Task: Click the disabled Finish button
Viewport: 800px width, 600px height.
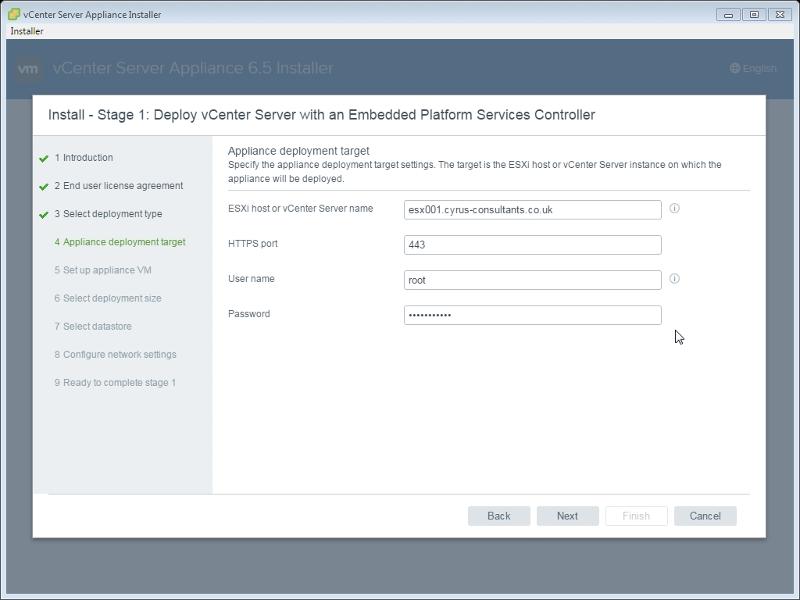Action: point(636,516)
